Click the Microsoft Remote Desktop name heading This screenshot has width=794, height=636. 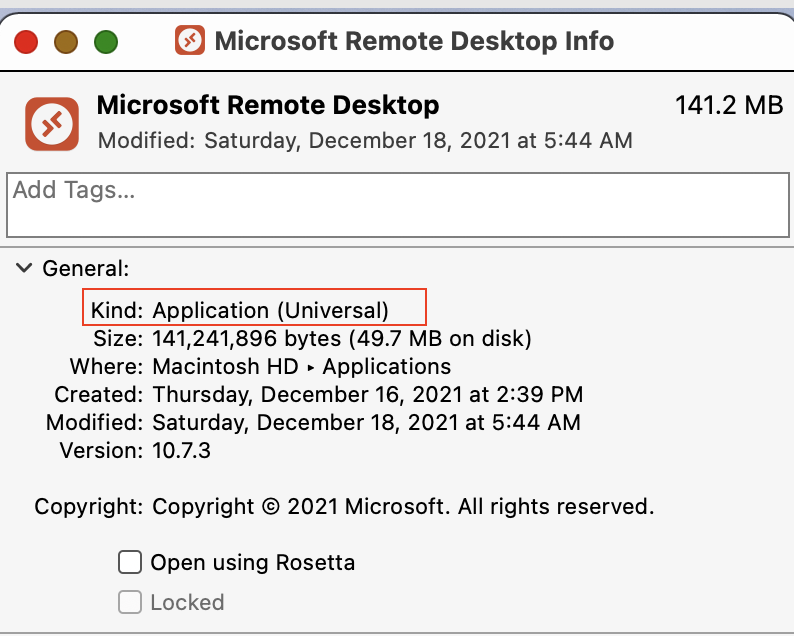pyautogui.click(x=268, y=105)
